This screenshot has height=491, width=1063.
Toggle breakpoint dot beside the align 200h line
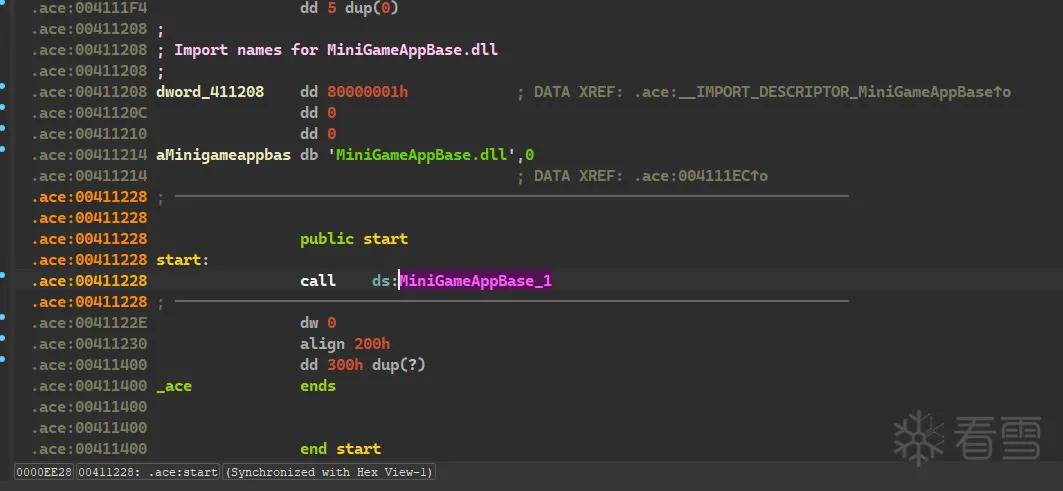(x=3, y=338)
